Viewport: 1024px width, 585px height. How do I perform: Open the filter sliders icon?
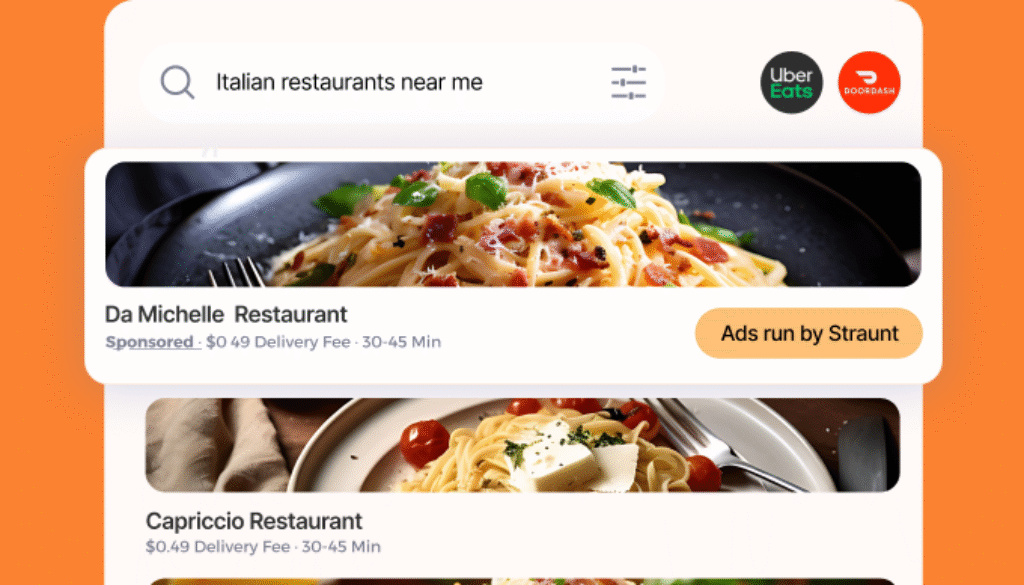coord(628,82)
